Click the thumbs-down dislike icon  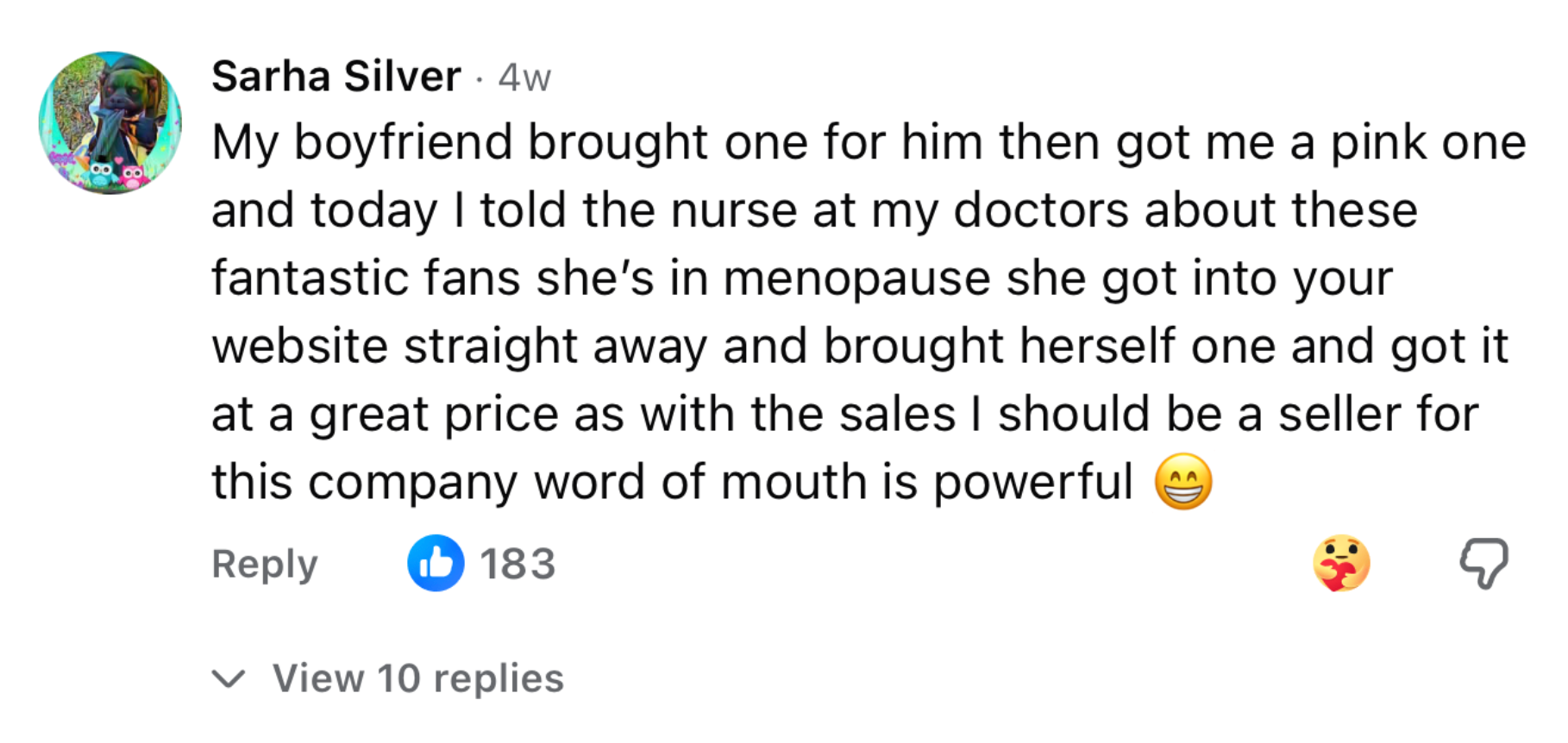point(1483,564)
